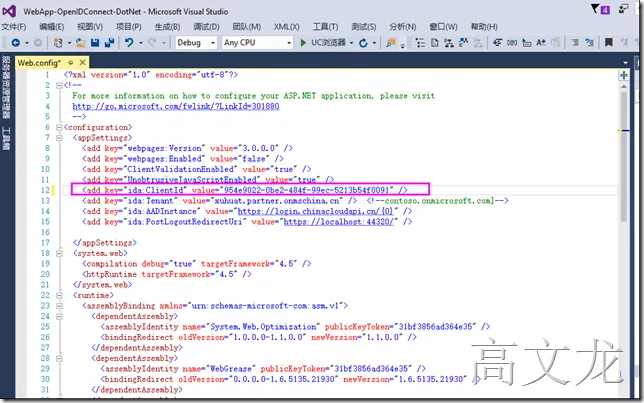
Task: Collapse the dependentAssembly node at line 28
Action: coord(59,358)
